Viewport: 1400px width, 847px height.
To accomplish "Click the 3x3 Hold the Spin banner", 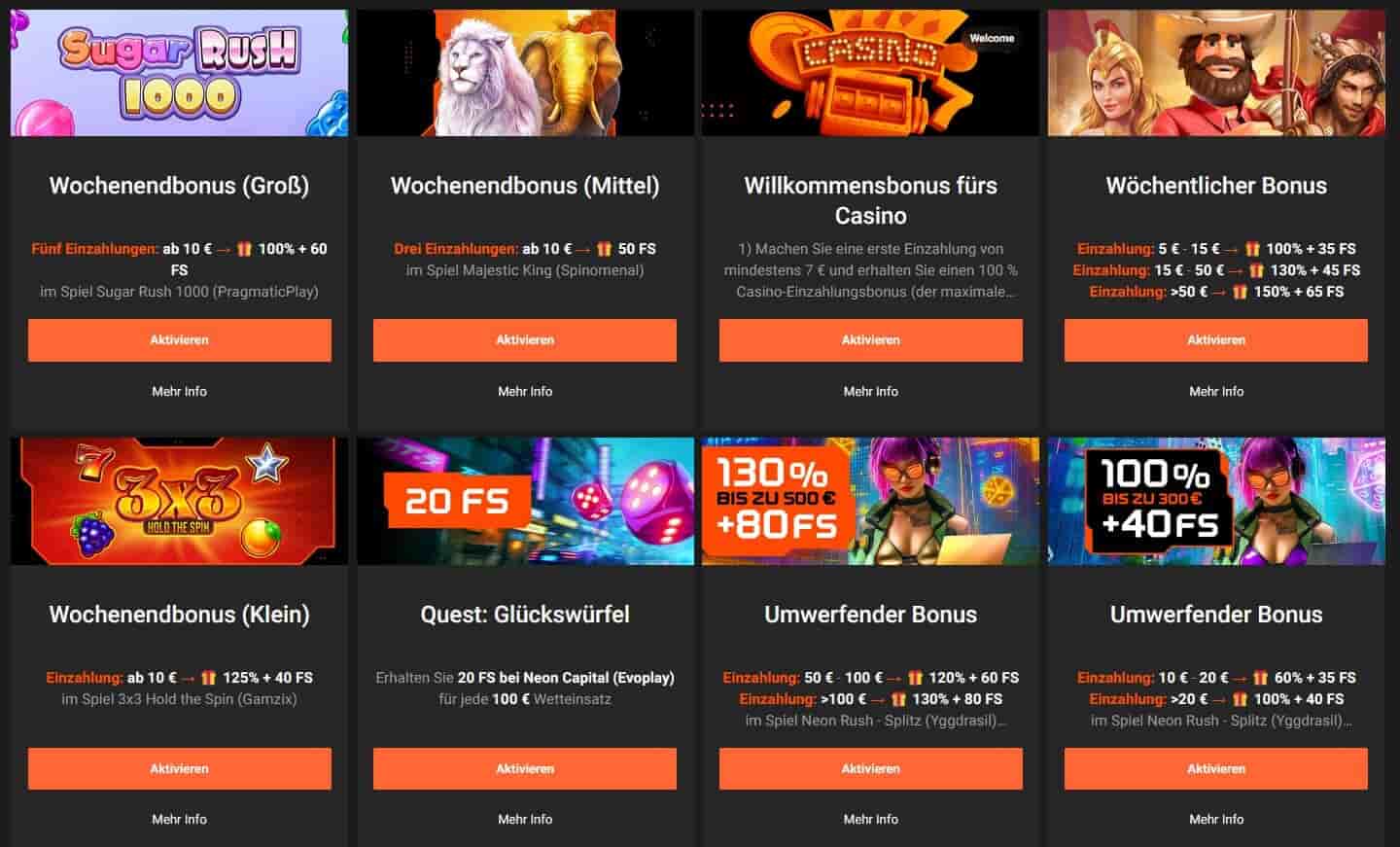I will (179, 501).
